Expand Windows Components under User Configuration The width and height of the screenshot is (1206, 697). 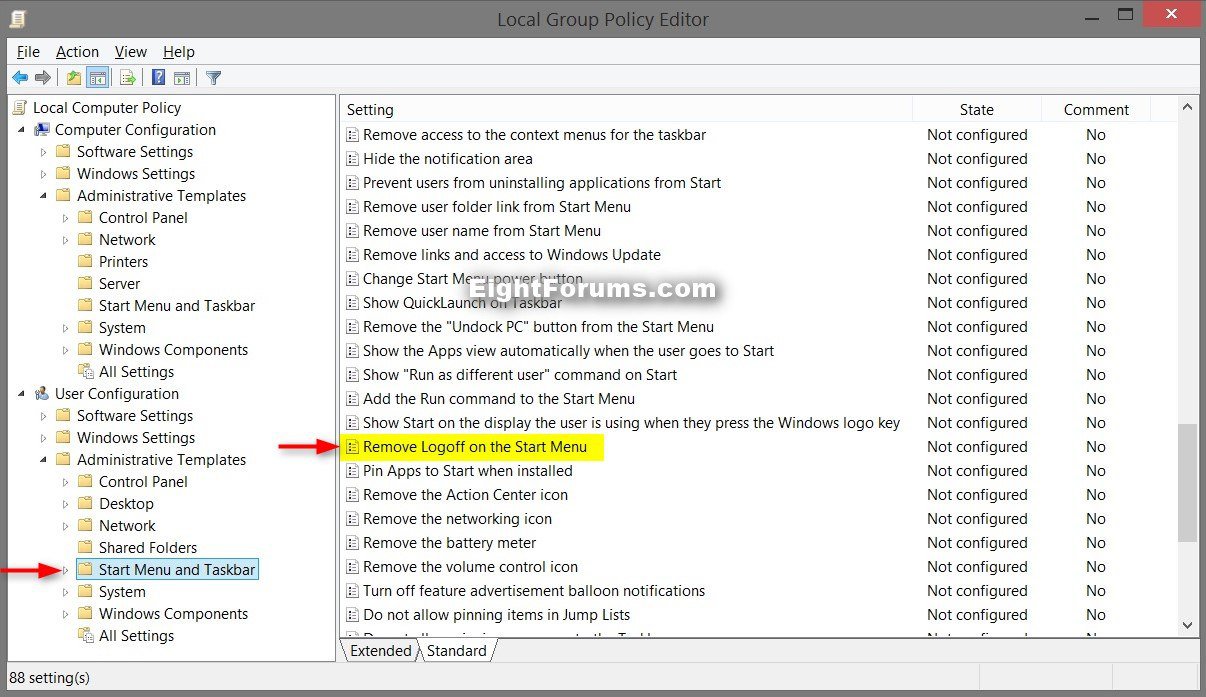pos(63,613)
